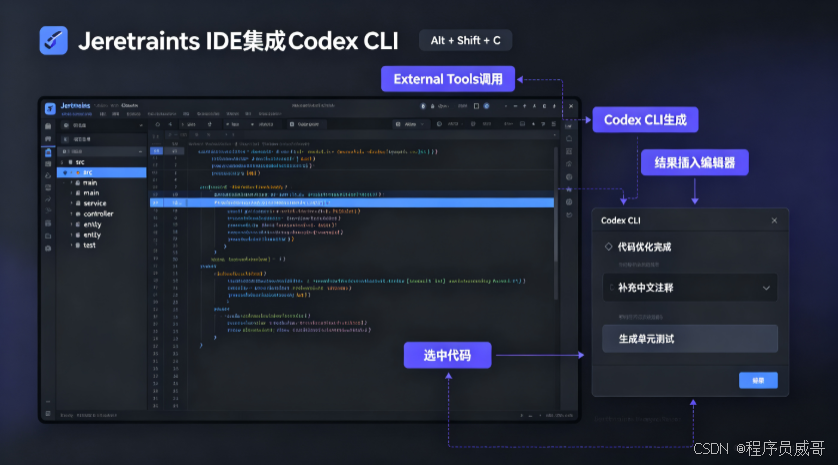Select the controller folder

point(98,214)
